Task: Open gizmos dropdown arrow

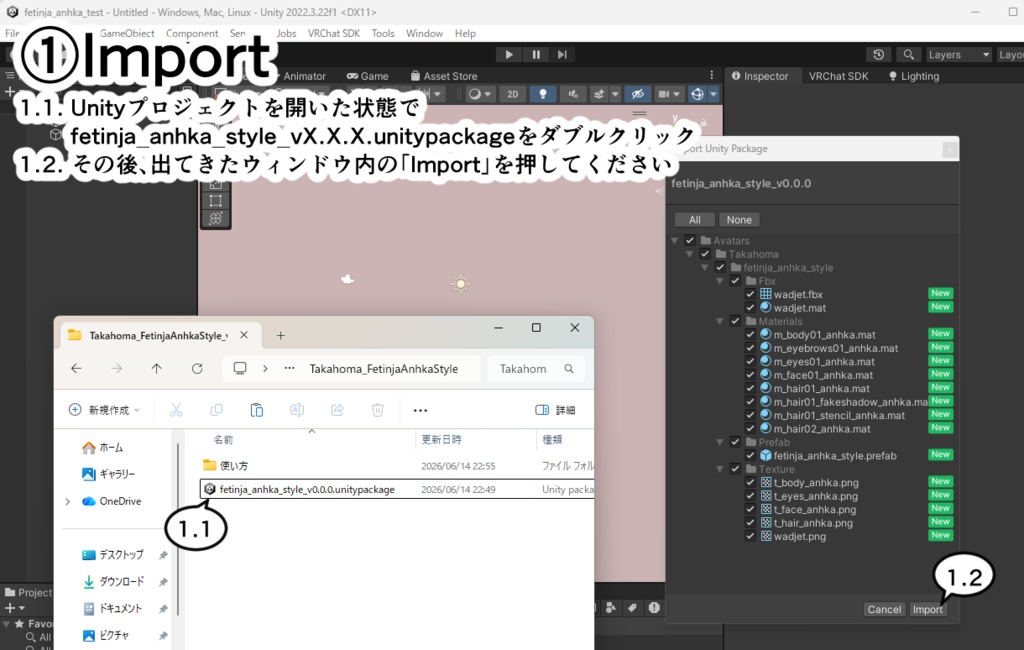Action: click(x=713, y=94)
